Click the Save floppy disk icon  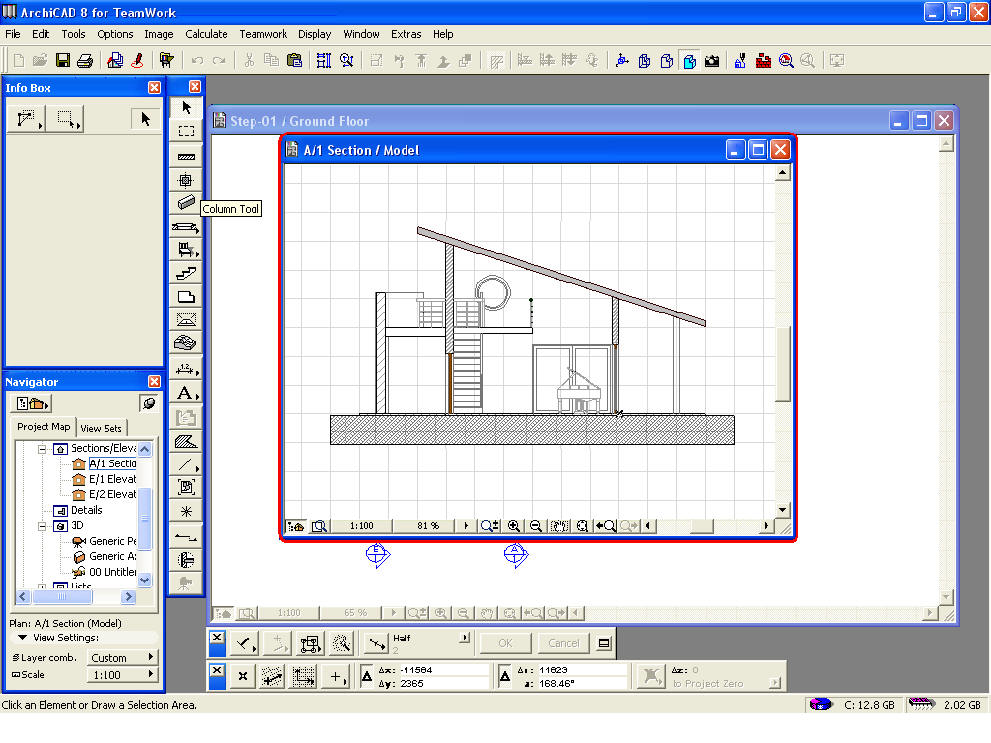click(x=63, y=61)
